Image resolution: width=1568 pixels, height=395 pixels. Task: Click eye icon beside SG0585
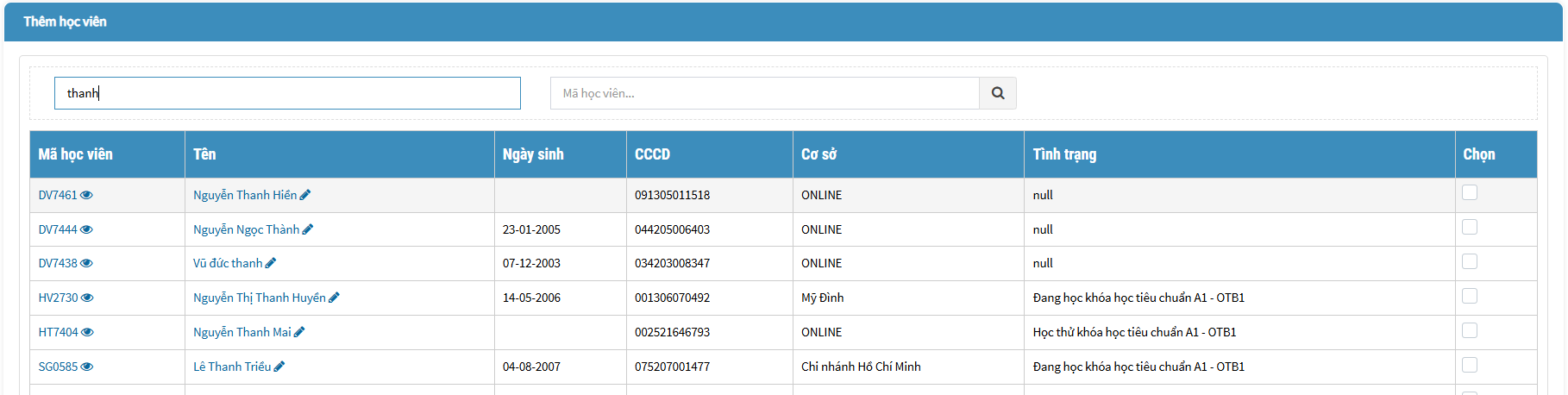pyautogui.click(x=87, y=367)
